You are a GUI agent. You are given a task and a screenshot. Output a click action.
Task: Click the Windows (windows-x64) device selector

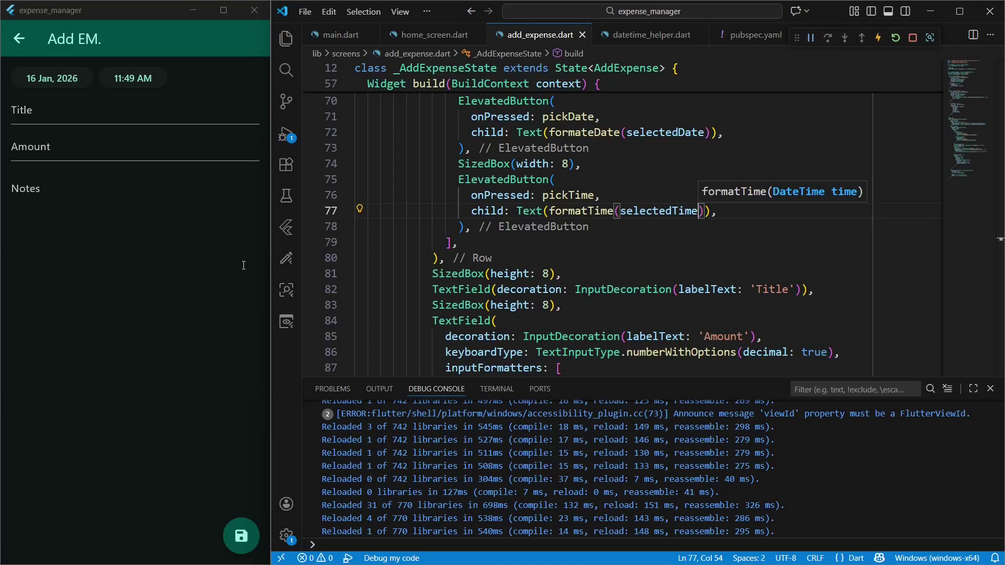click(936, 558)
